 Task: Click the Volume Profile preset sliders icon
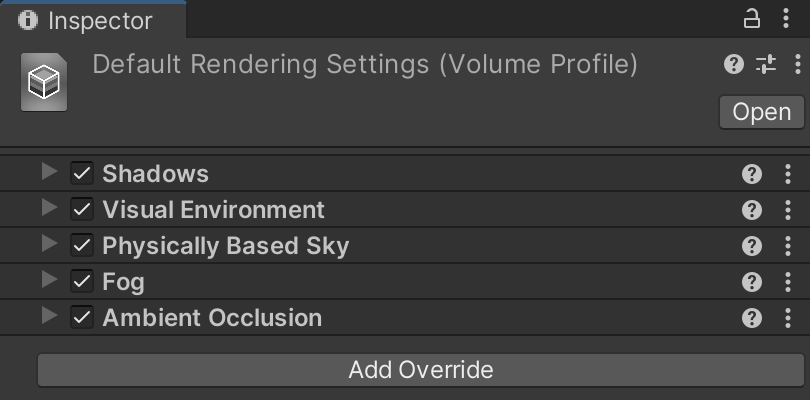point(766,65)
